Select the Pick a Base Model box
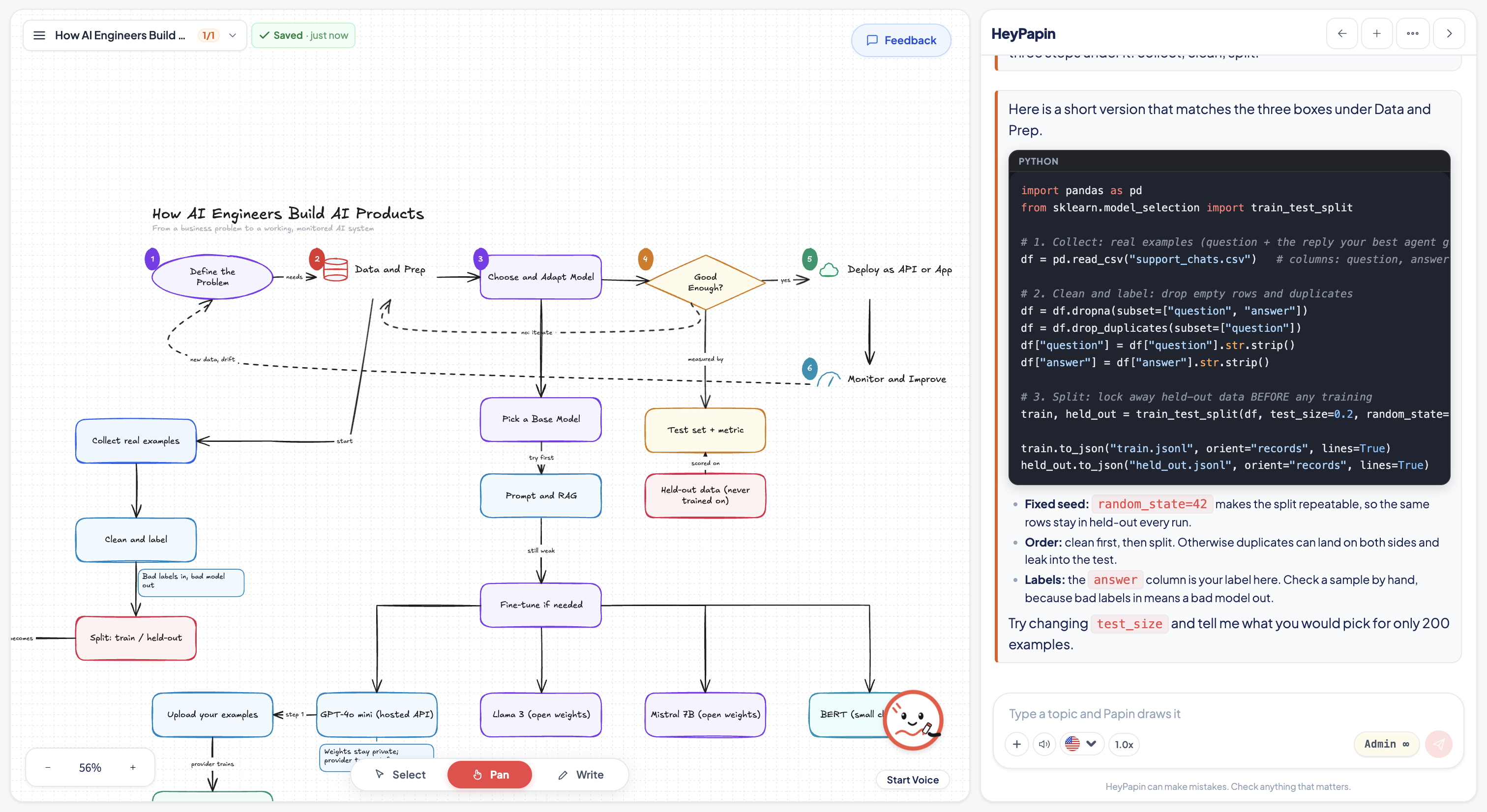Viewport: 1487px width, 812px height. click(541, 419)
